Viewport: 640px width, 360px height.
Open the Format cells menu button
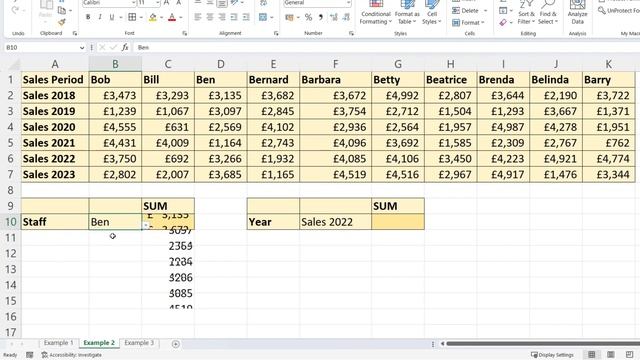[468, 23]
